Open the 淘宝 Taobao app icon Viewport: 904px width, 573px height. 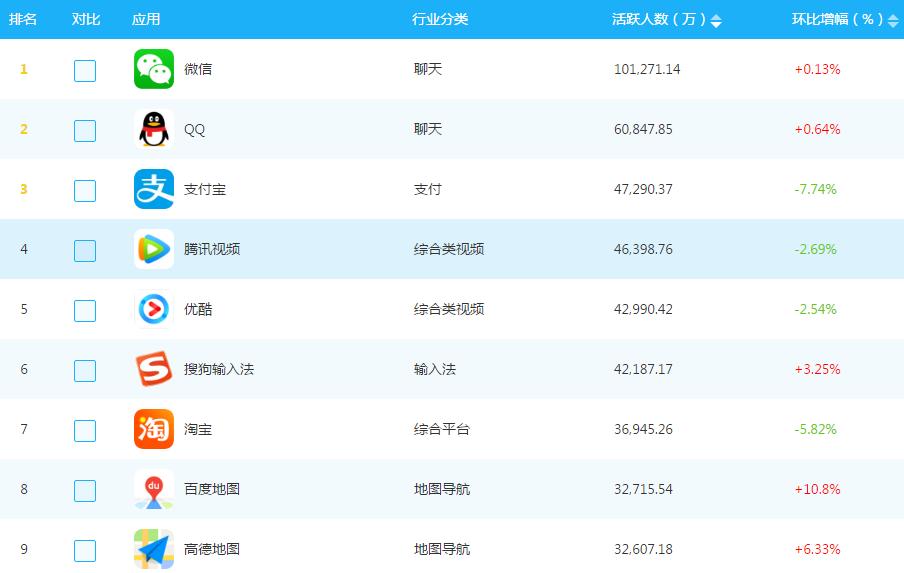[154, 429]
